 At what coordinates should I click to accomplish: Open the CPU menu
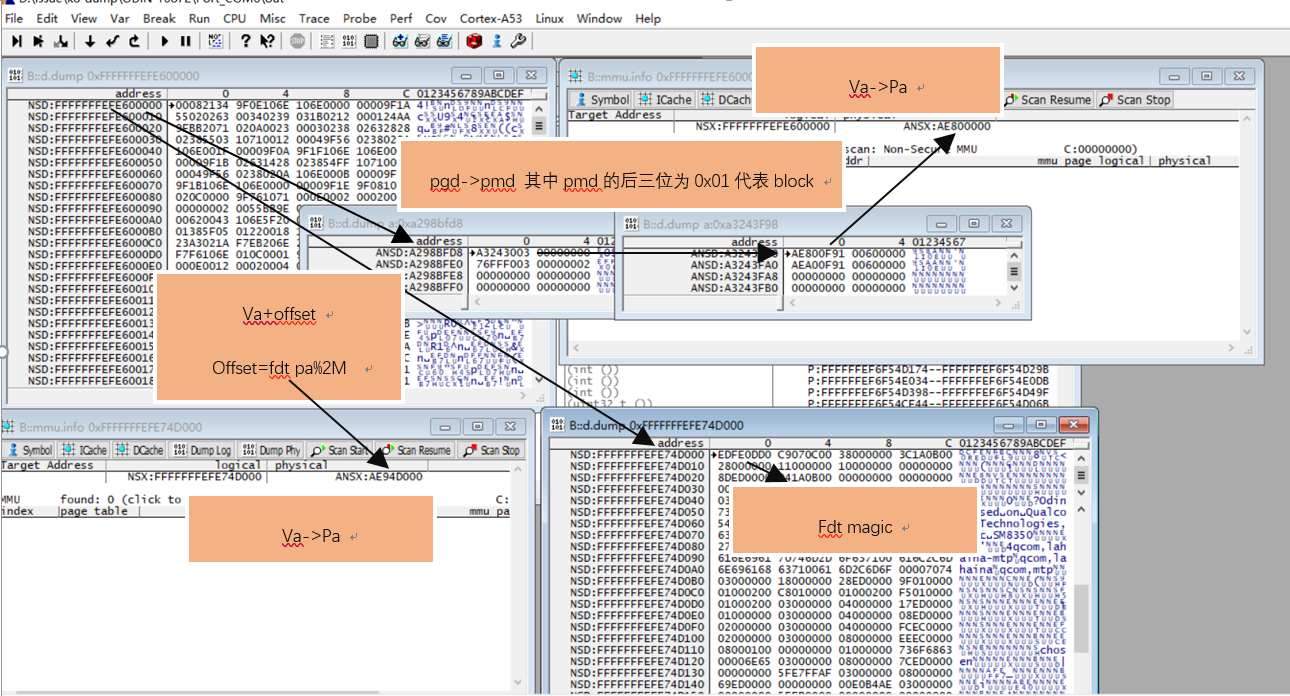pyautogui.click(x=234, y=18)
